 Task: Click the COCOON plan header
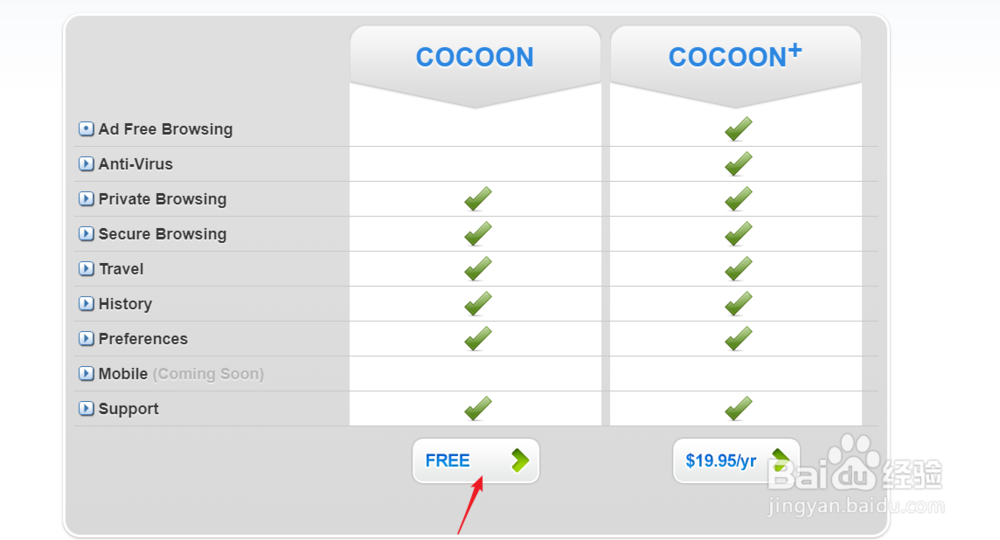pos(475,57)
